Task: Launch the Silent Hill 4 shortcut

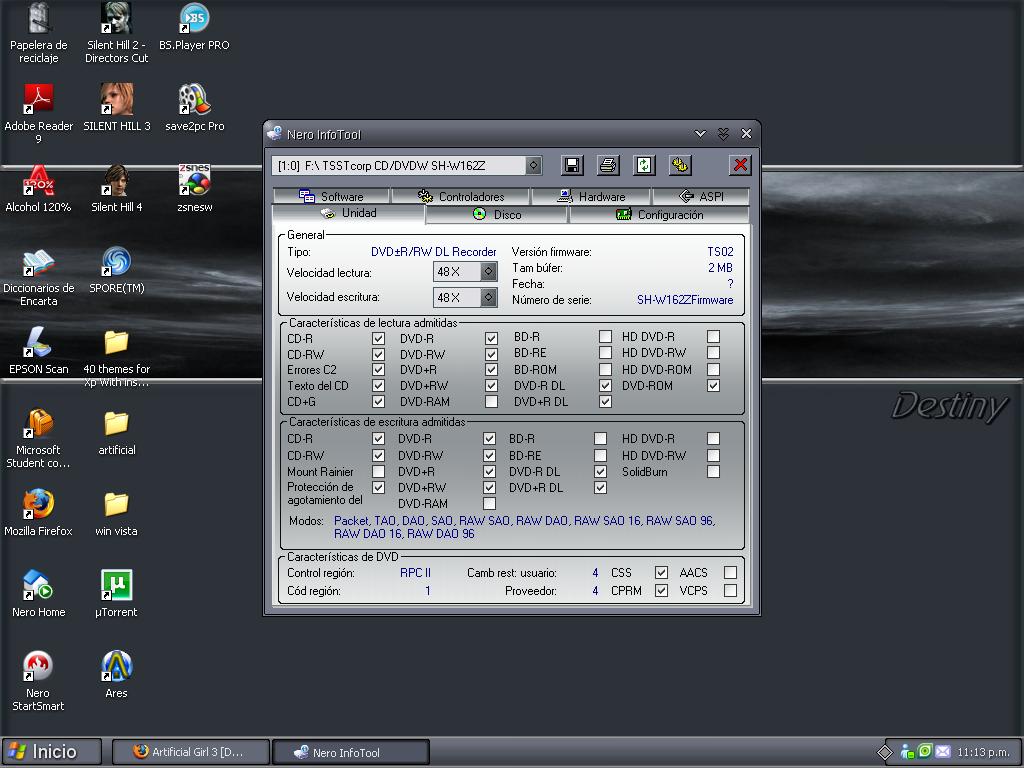Action: (x=116, y=189)
